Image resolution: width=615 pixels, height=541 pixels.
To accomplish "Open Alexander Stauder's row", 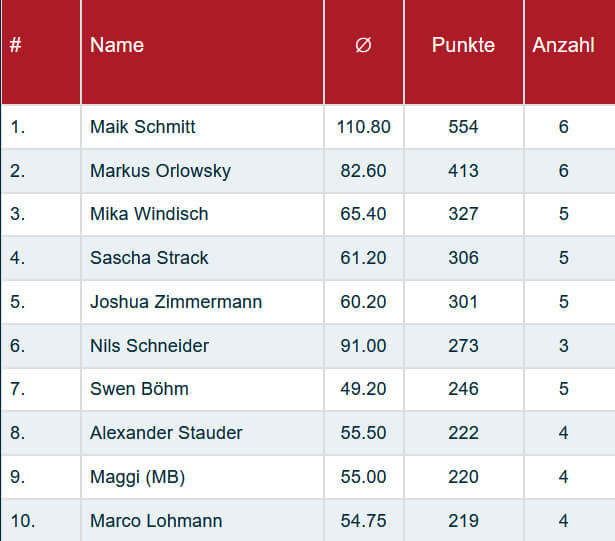I will tap(166, 433).
